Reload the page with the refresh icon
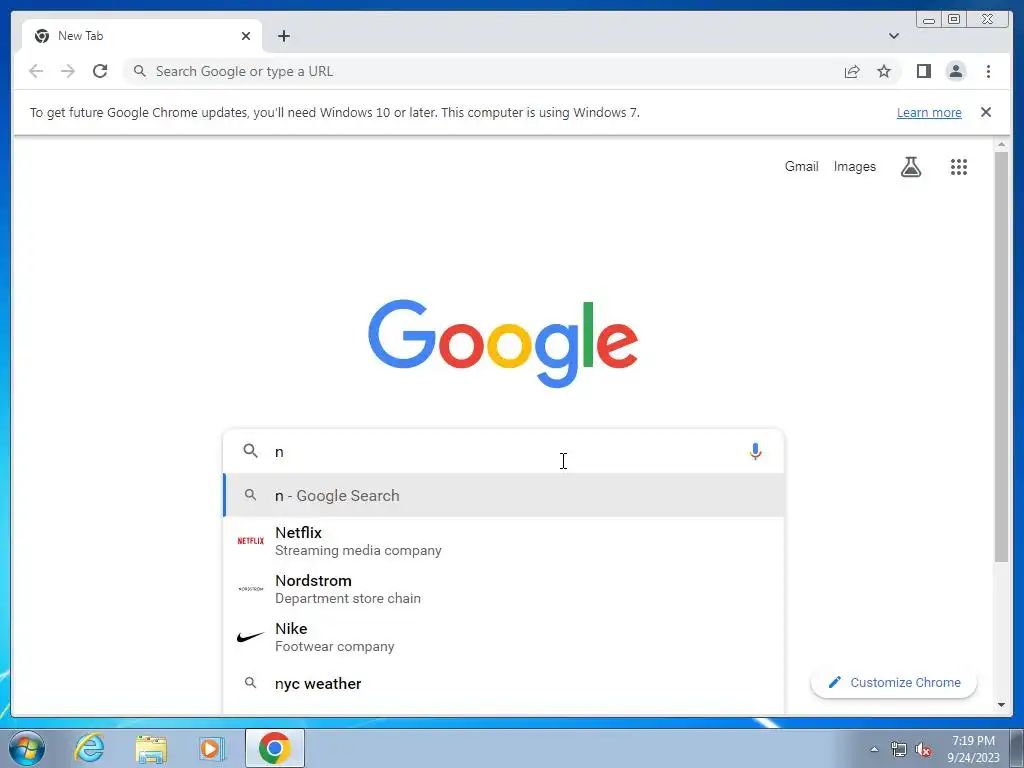Viewport: 1024px width, 768px height. click(100, 71)
